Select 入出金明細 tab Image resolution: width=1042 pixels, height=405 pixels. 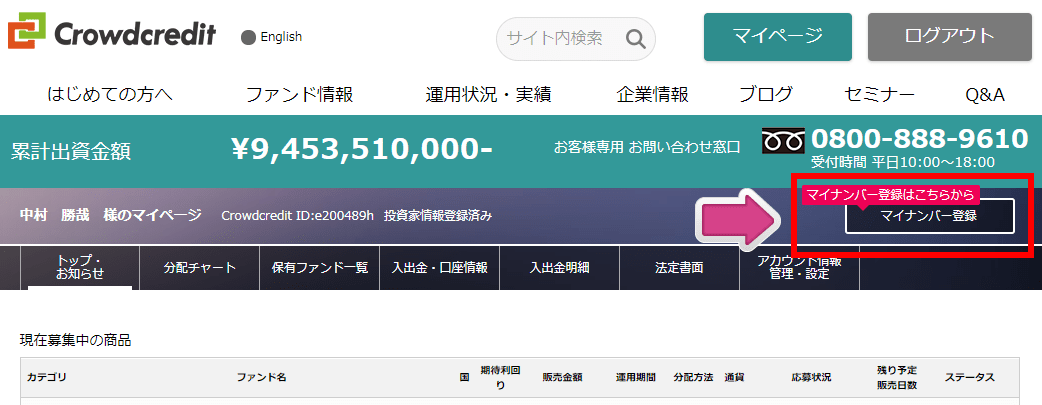560,268
